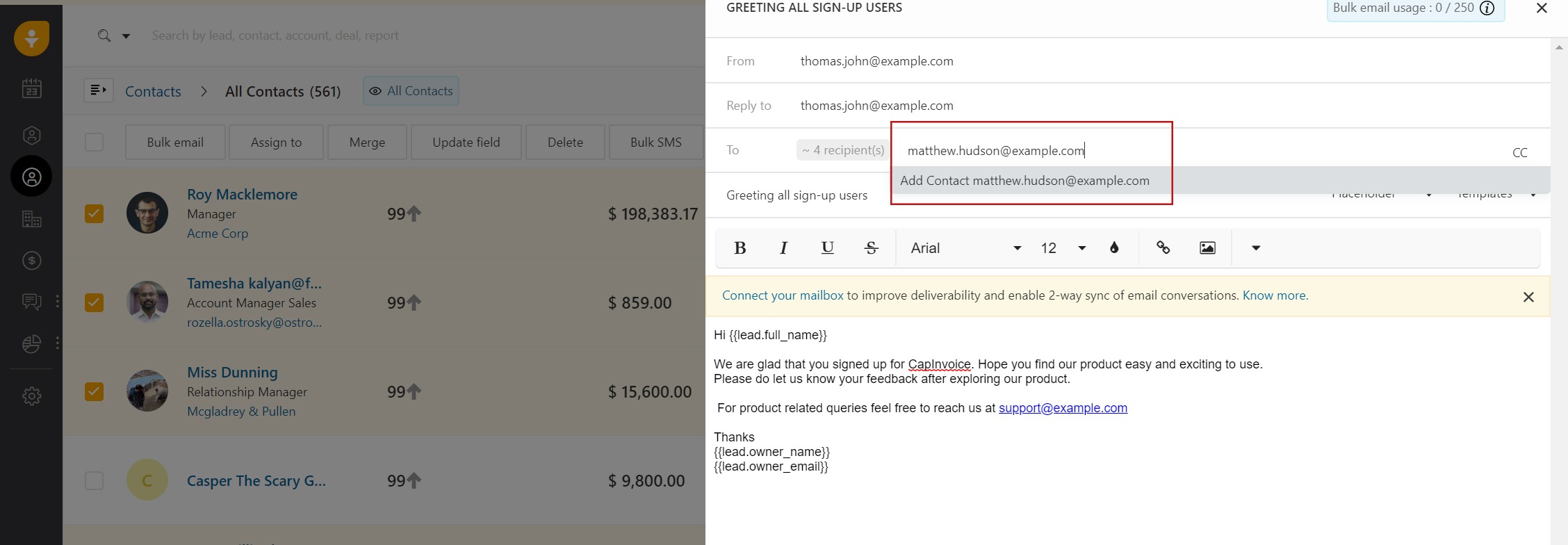Click the Merge button
This screenshot has width=1568, height=545.
pyautogui.click(x=367, y=142)
